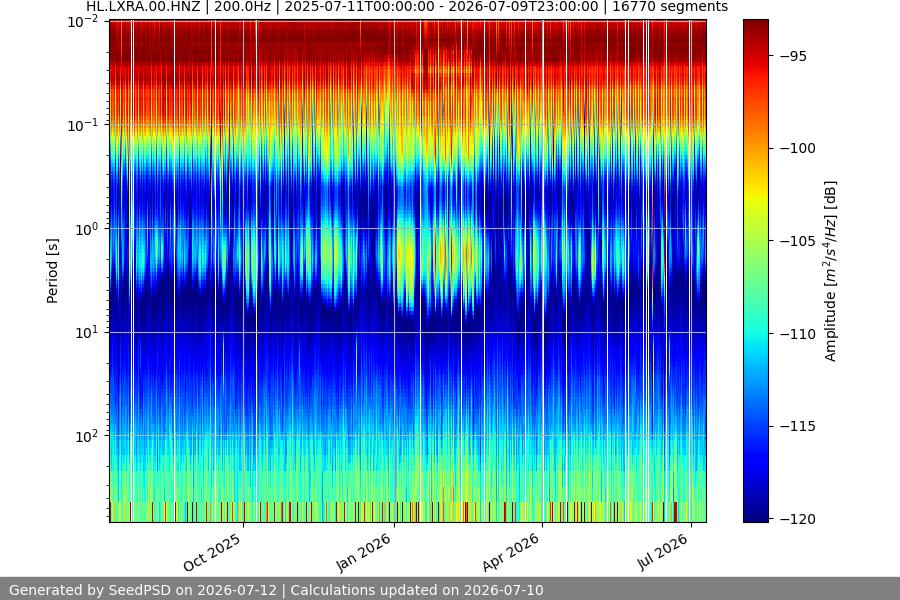The image size is (900, 600).
Task: Click the 10^1 period tick label
Action: coord(86,332)
